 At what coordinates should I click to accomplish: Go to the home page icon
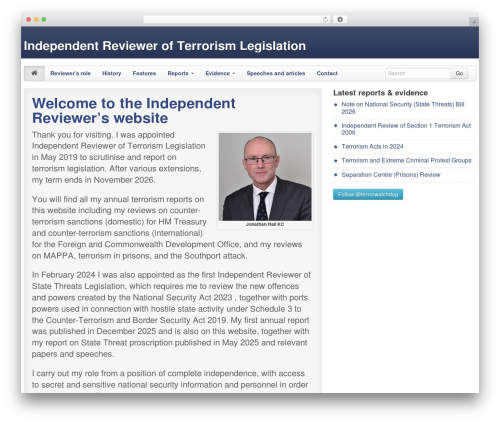pyautogui.click(x=34, y=73)
